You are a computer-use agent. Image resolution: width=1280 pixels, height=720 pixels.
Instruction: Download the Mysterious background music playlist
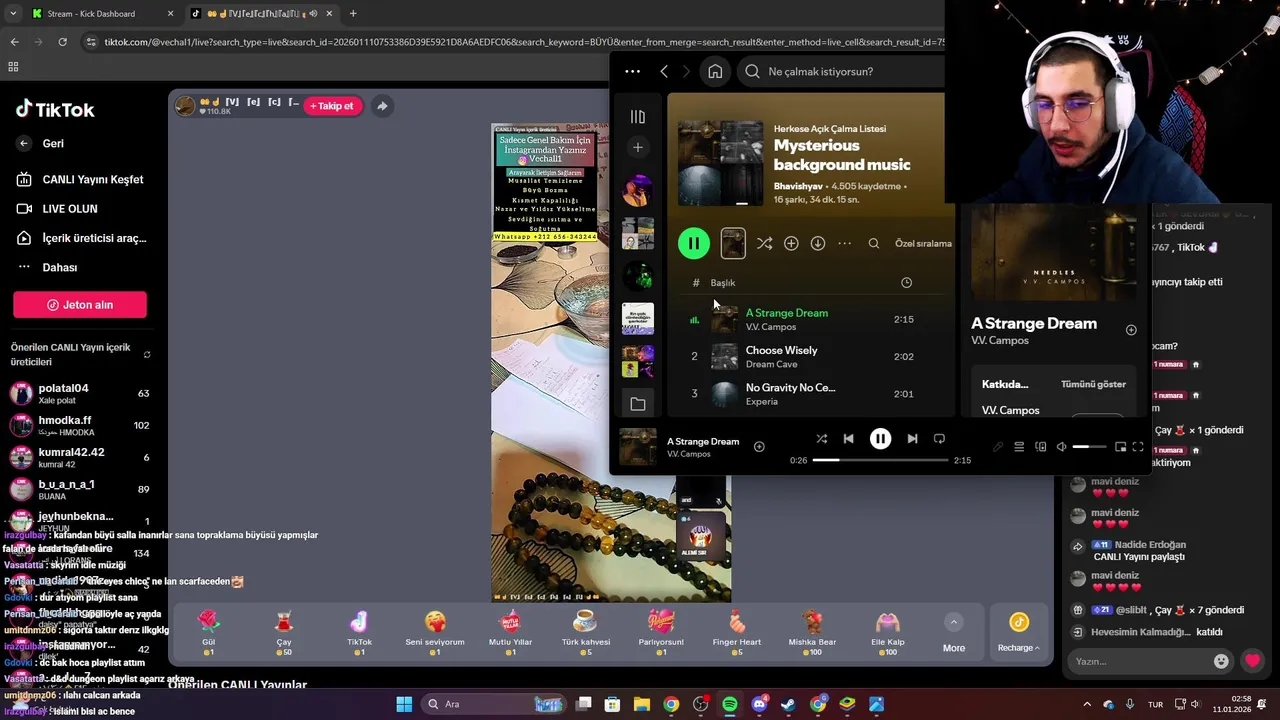[818, 243]
